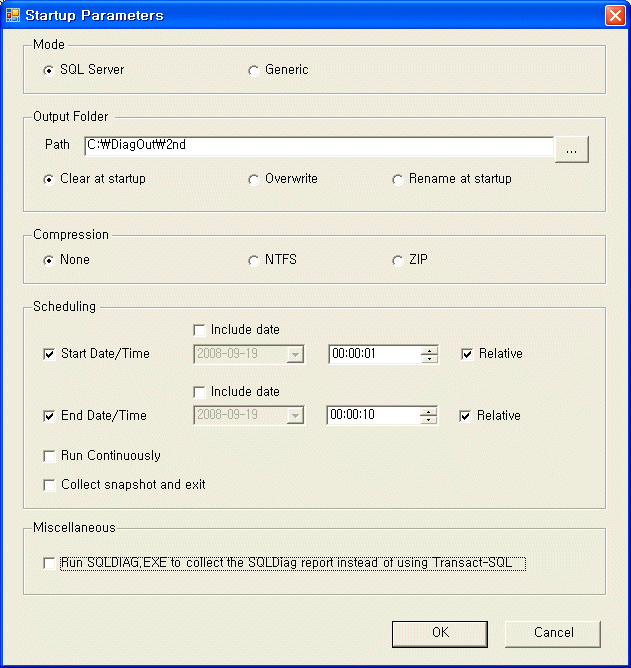
Task: Enable Run Continuously
Action: click(x=49, y=456)
